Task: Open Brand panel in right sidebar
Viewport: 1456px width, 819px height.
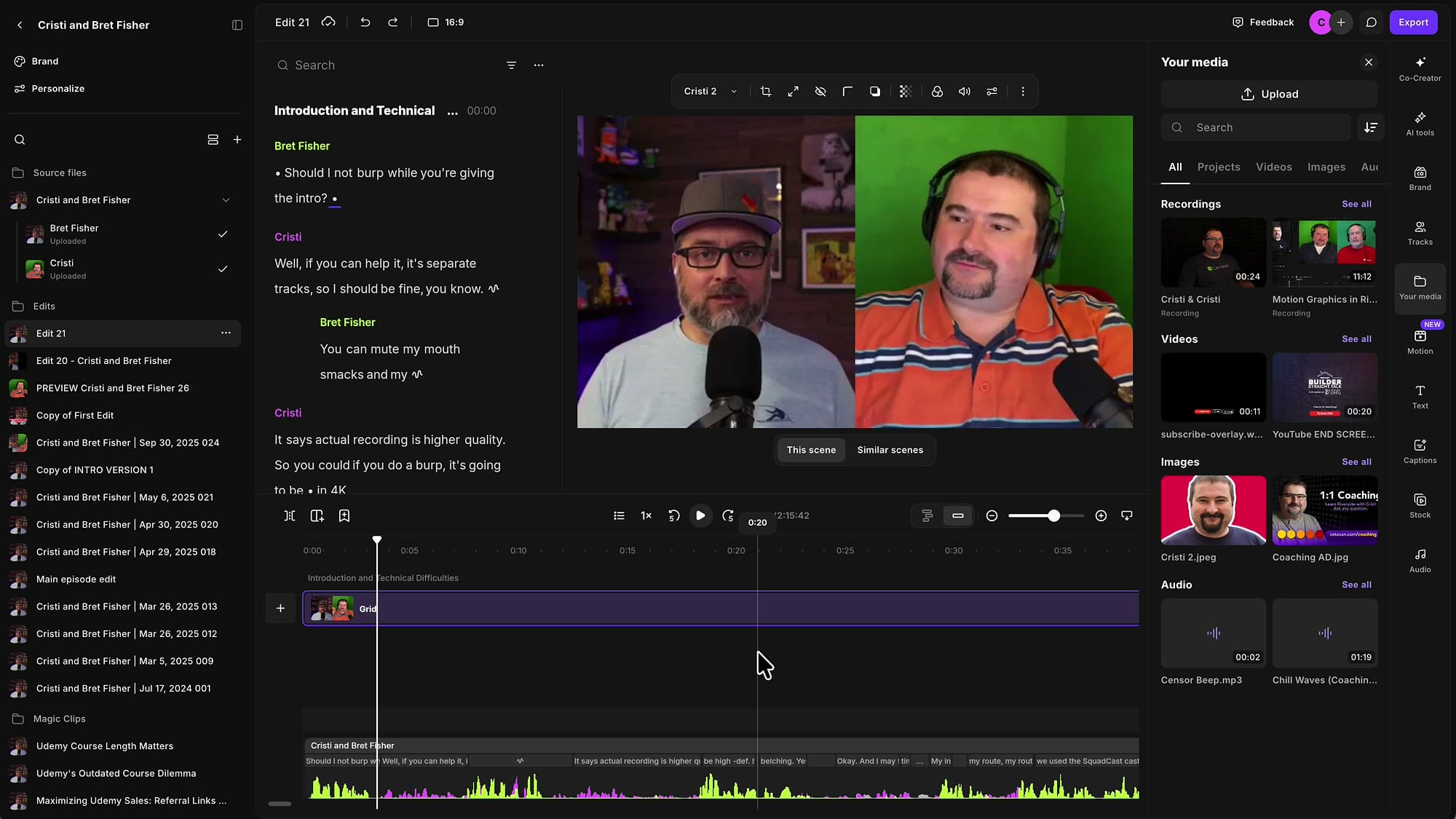Action: point(1420,178)
